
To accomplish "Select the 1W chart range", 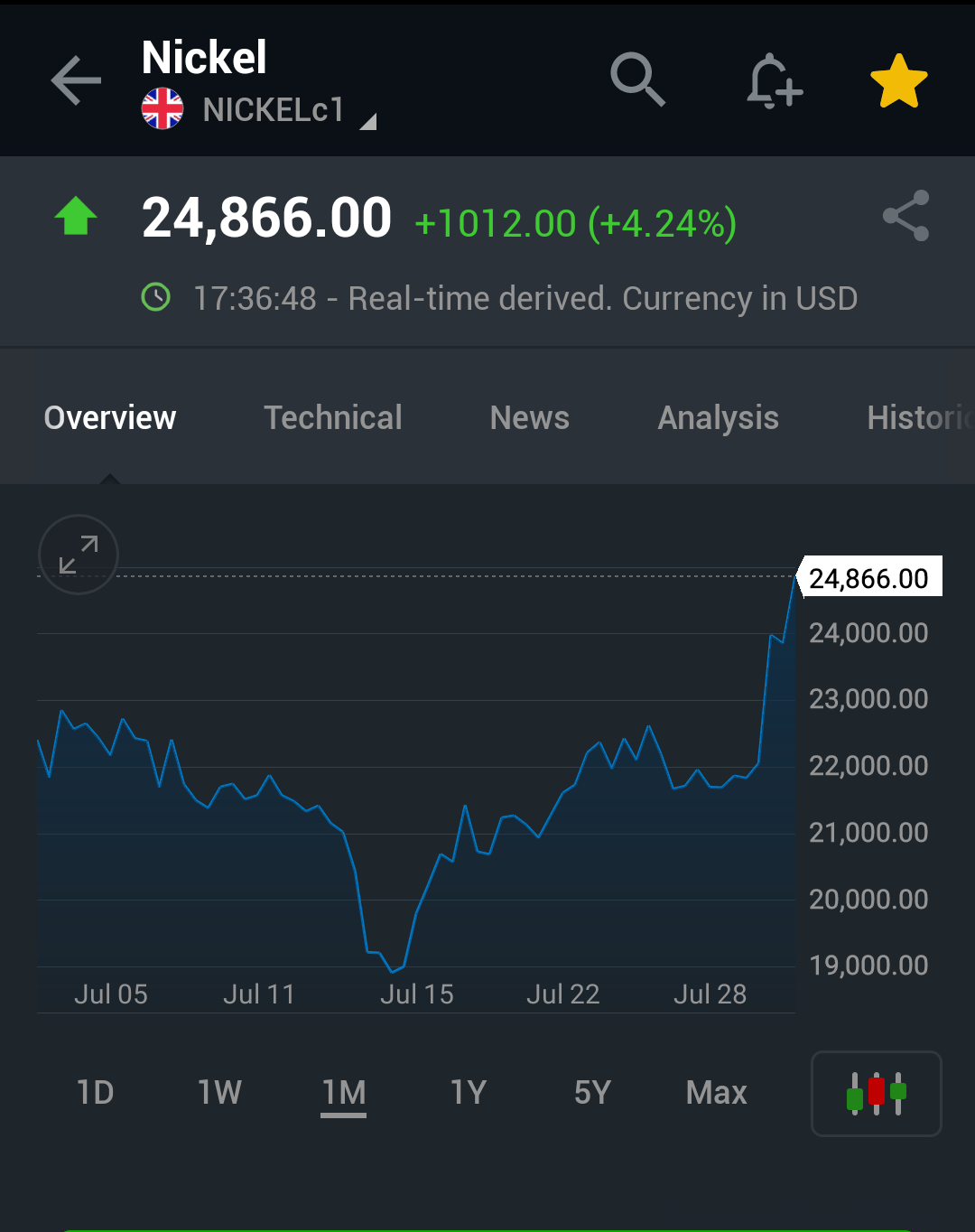I will coord(220,1093).
